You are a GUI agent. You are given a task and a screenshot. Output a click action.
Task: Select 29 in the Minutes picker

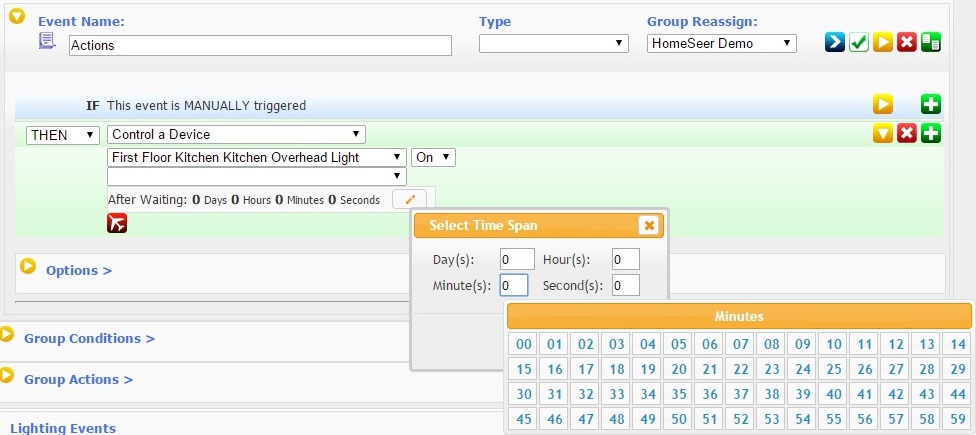pyautogui.click(x=958, y=369)
